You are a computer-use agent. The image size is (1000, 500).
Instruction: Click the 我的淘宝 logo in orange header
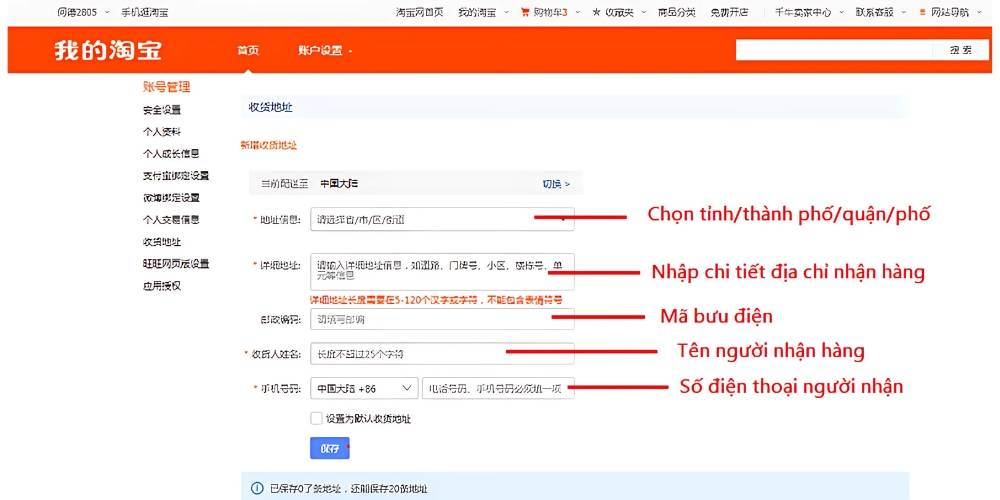point(108,50)
